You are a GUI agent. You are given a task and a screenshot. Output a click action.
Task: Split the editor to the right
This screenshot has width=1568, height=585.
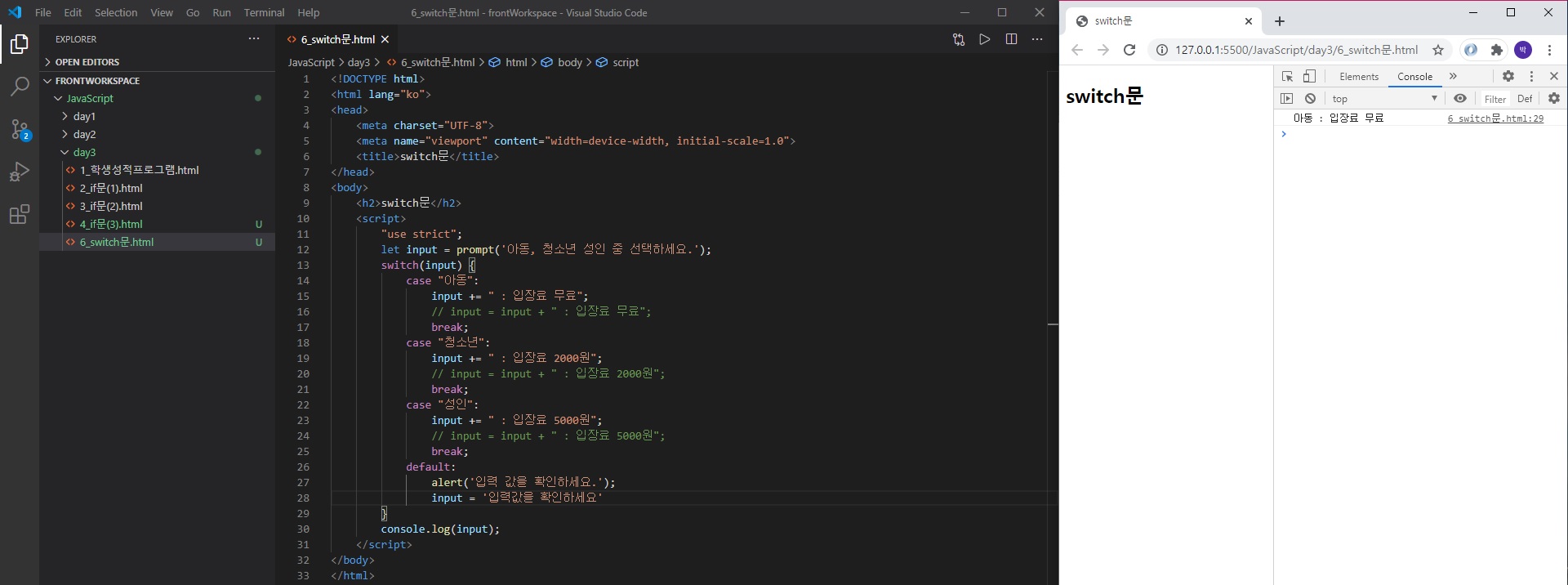(1011, 39)
